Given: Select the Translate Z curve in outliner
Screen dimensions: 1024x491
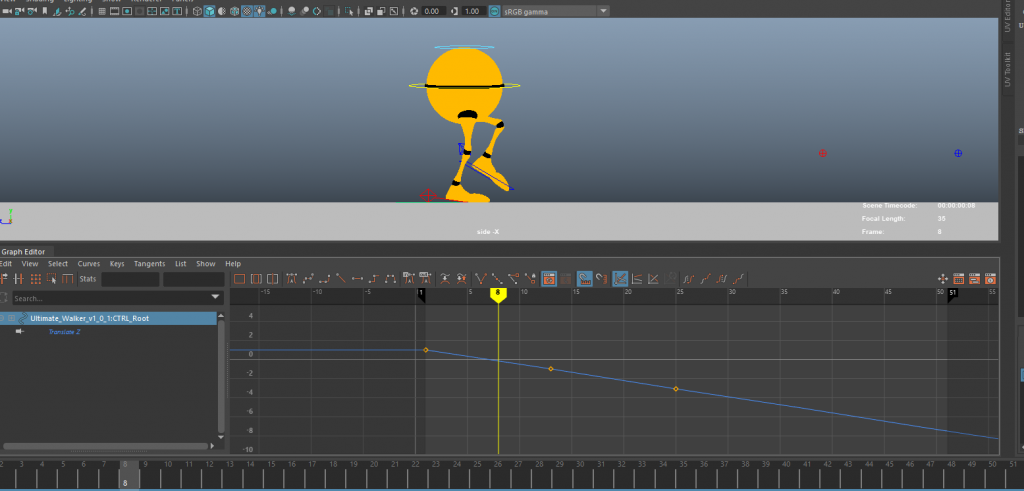Looking at the screenshot, I should pos(64,332).
